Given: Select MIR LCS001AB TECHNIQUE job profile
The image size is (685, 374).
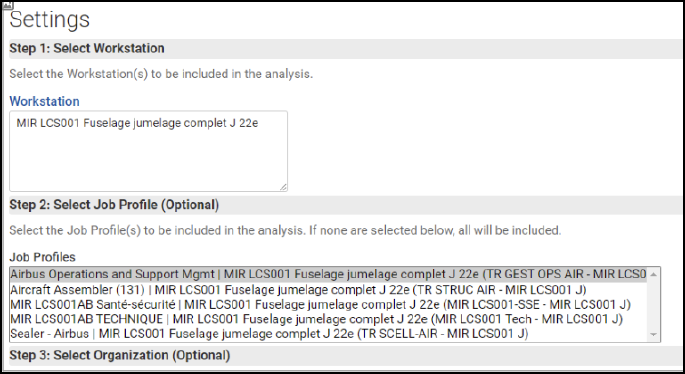Looking at the screenshot, I should click(328, 319).
